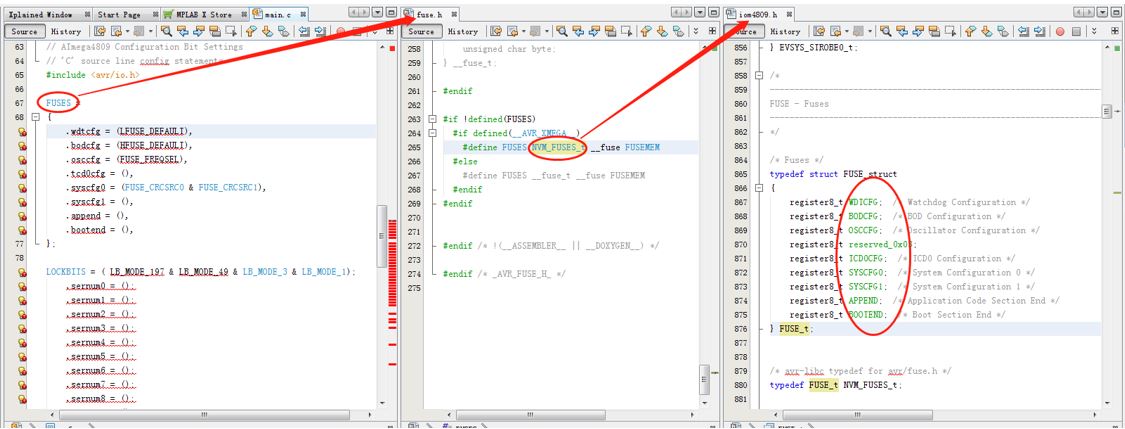Image resolution: width=1125 pixels, height=429 pixels.
Task: Open document list dropdown in fuse.h pane
Action: point(700,12)
